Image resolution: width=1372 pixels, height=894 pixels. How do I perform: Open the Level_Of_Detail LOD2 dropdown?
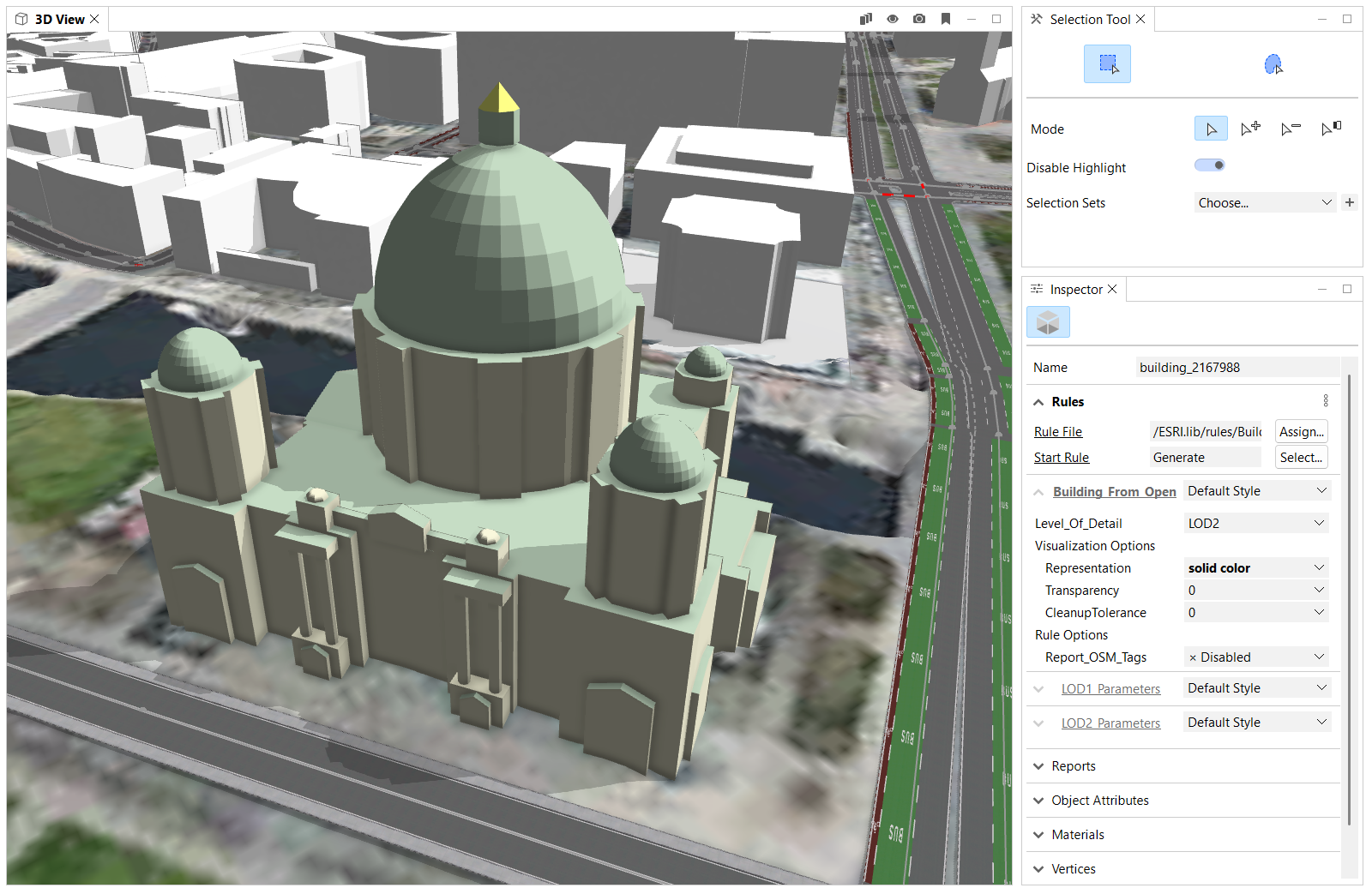[x=1256, y=523]
